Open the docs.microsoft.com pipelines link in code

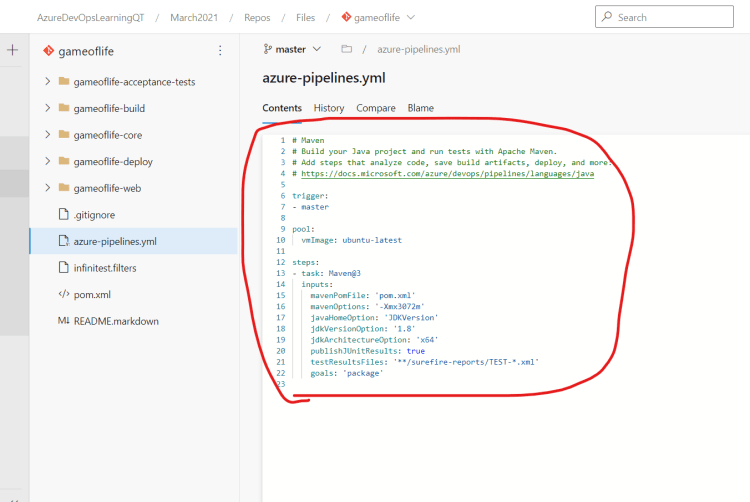point(447,174)
